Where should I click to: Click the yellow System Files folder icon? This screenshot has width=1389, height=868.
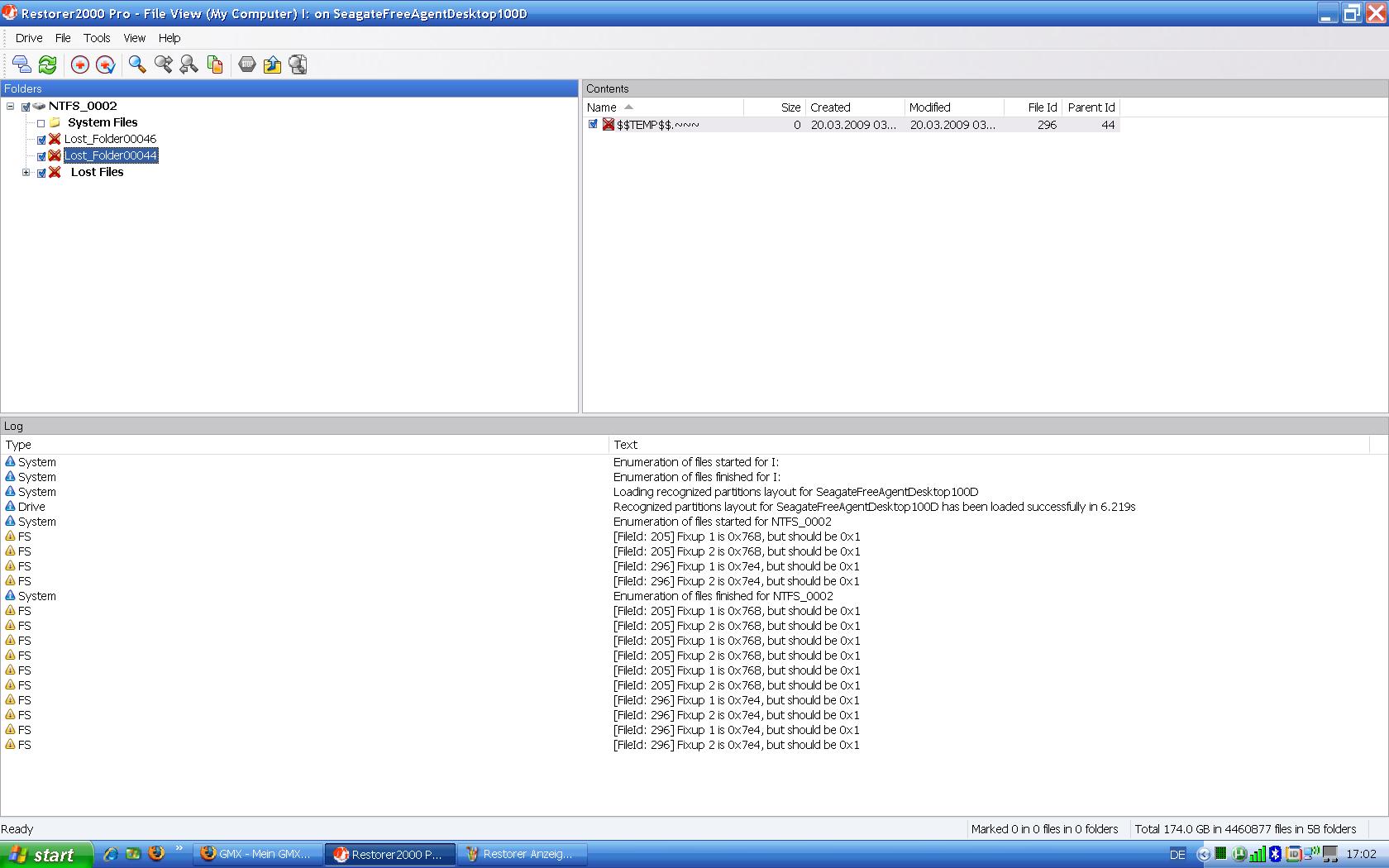click(55, 122)
